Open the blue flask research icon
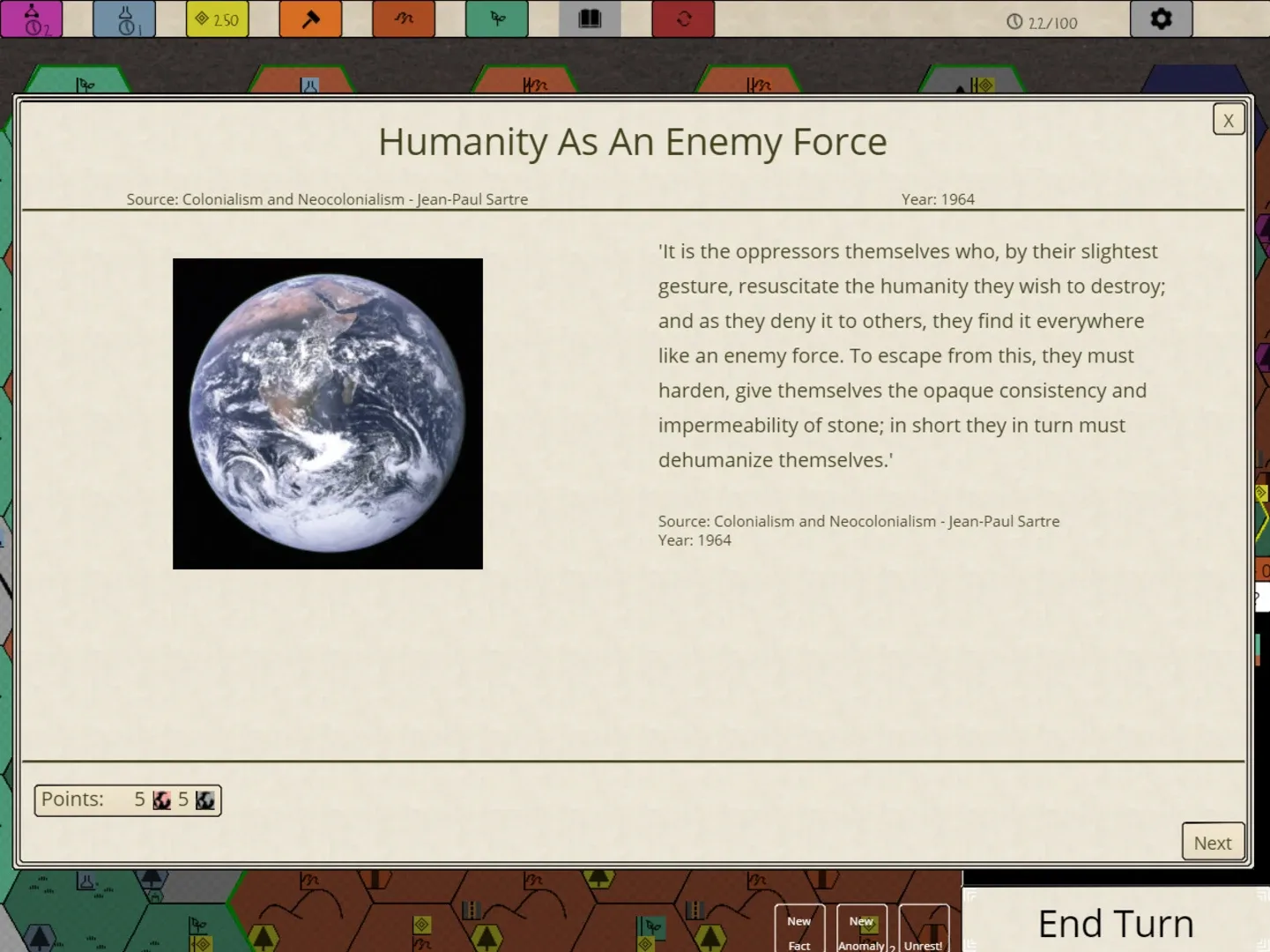Image resolution: width=1270 pixels, height=952 pixels. click(124, 19)
